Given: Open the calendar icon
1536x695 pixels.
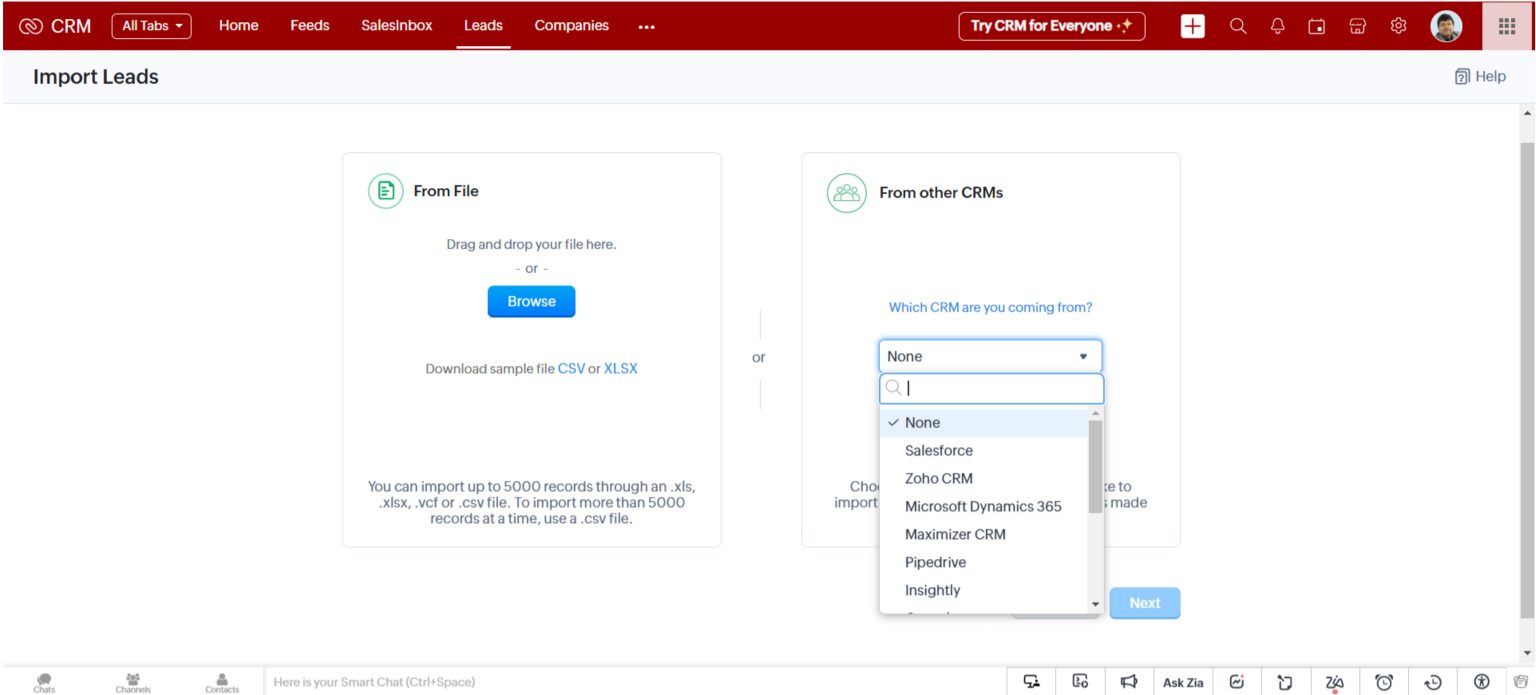Looking at the screenshot, I should pyautogui.click(x=1317, y=25).
